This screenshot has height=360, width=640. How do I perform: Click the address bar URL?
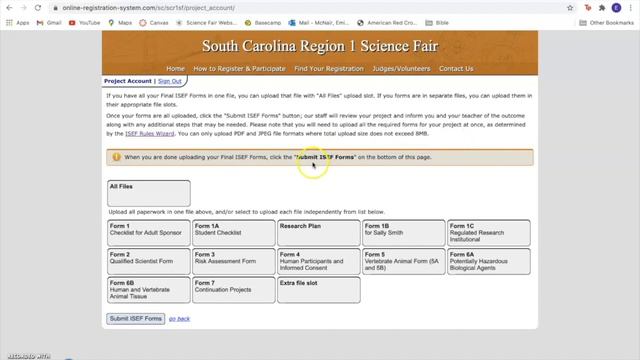click(x=149, y=8)
